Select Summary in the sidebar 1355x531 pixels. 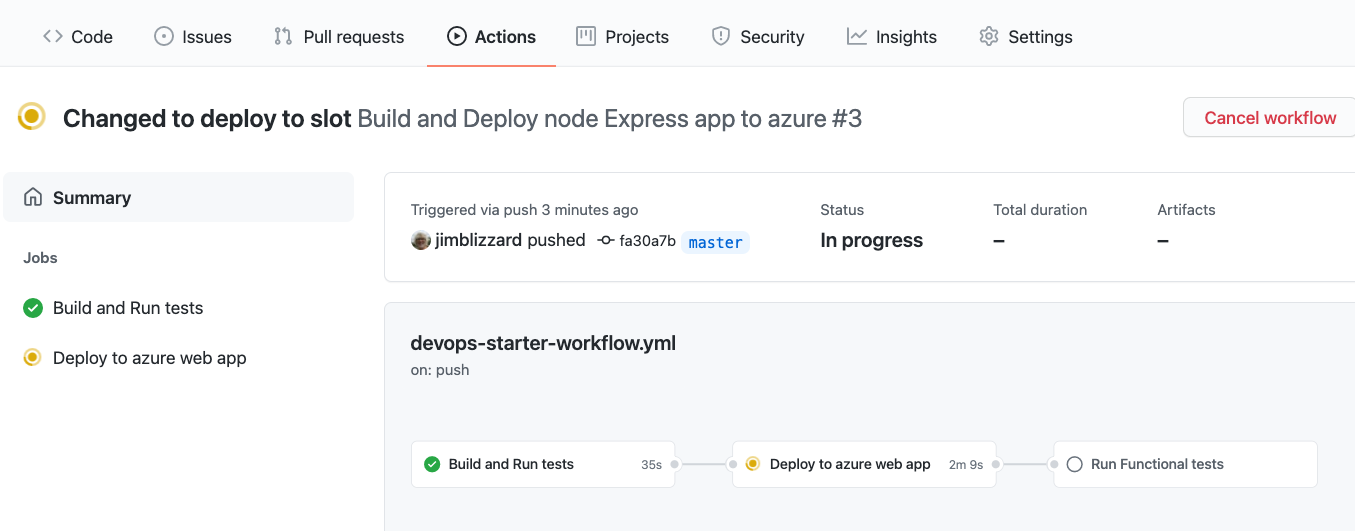(178, 197)
